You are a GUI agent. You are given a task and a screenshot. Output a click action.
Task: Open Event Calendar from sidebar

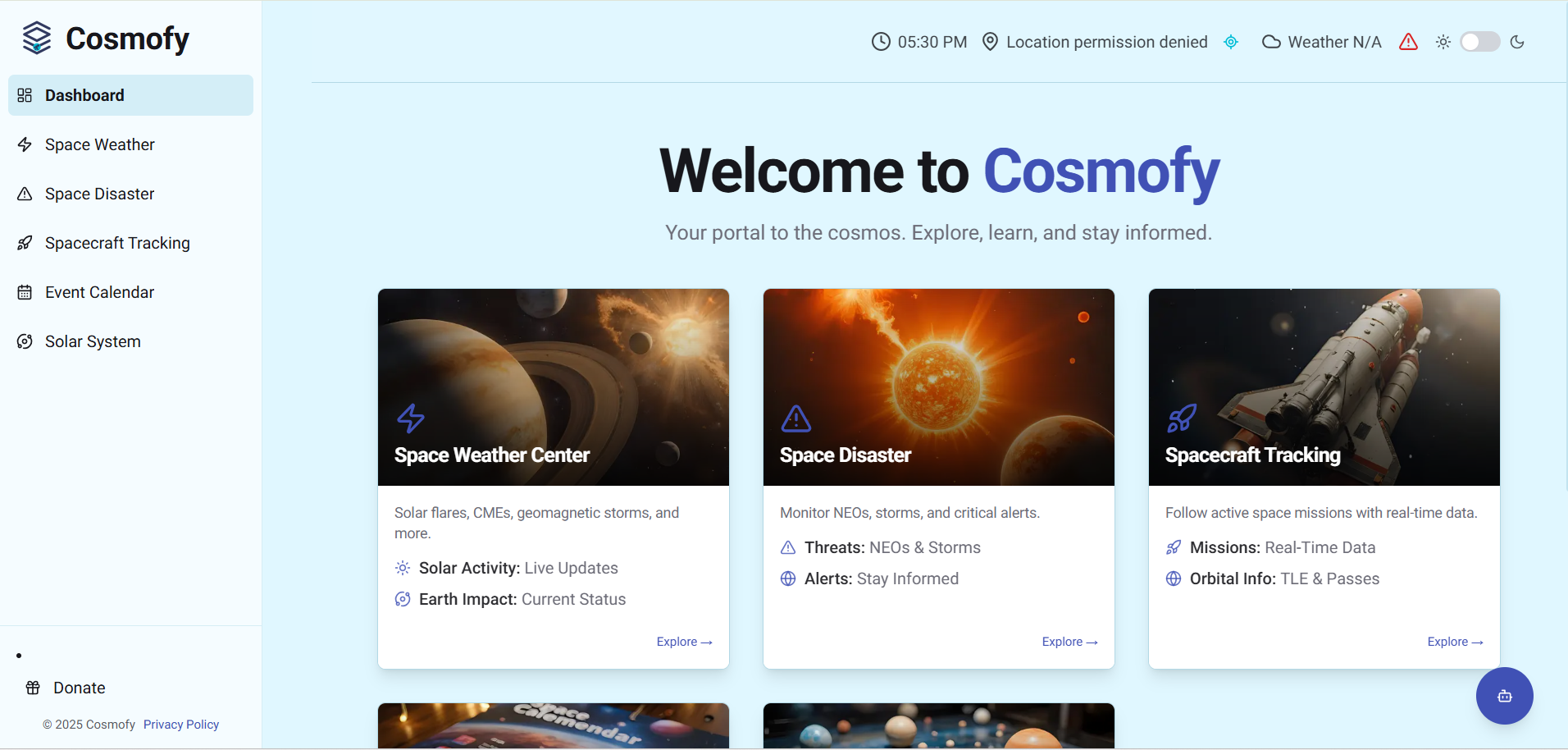point(130,292)
